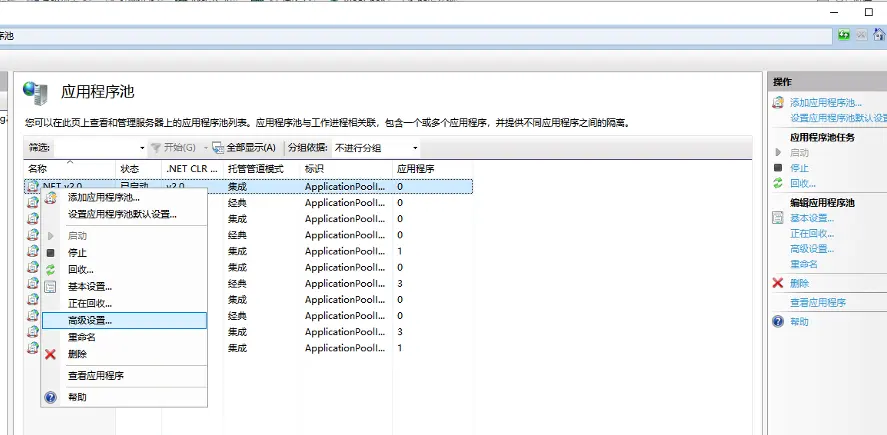Sort by the 名称 column header
This screenshot has width=887, height=435.
coord(70,169)
